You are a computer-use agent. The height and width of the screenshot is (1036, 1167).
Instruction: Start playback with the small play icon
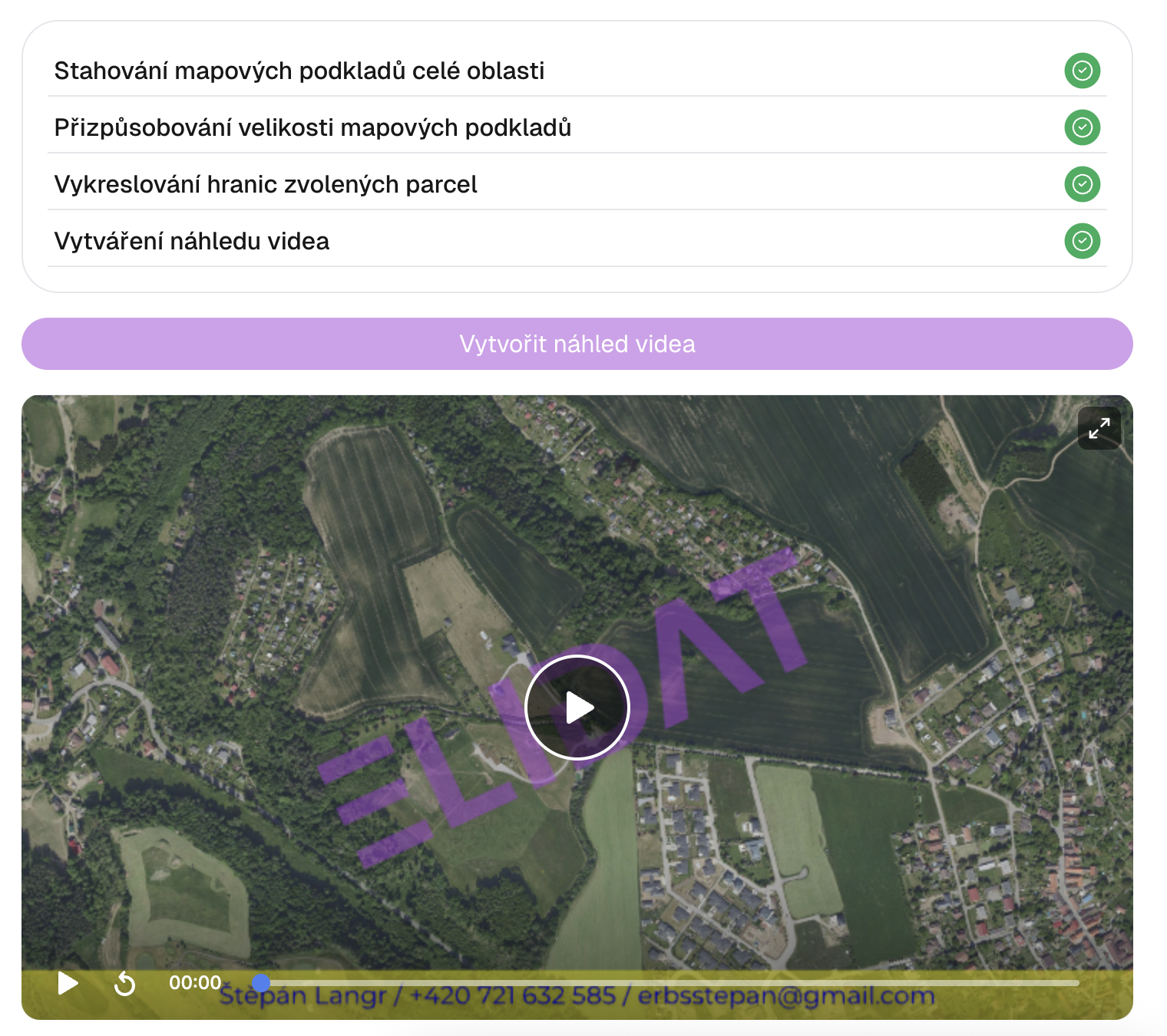click(x=68, y=983)
